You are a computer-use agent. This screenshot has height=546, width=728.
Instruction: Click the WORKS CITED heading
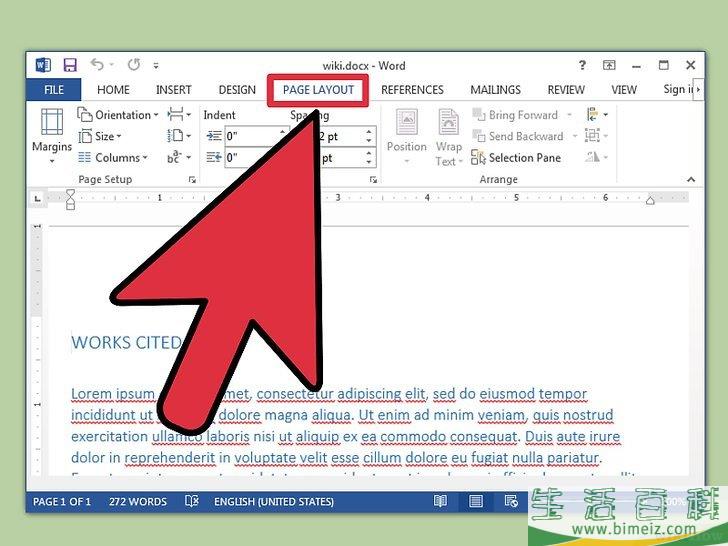click(x=126, y=343)
